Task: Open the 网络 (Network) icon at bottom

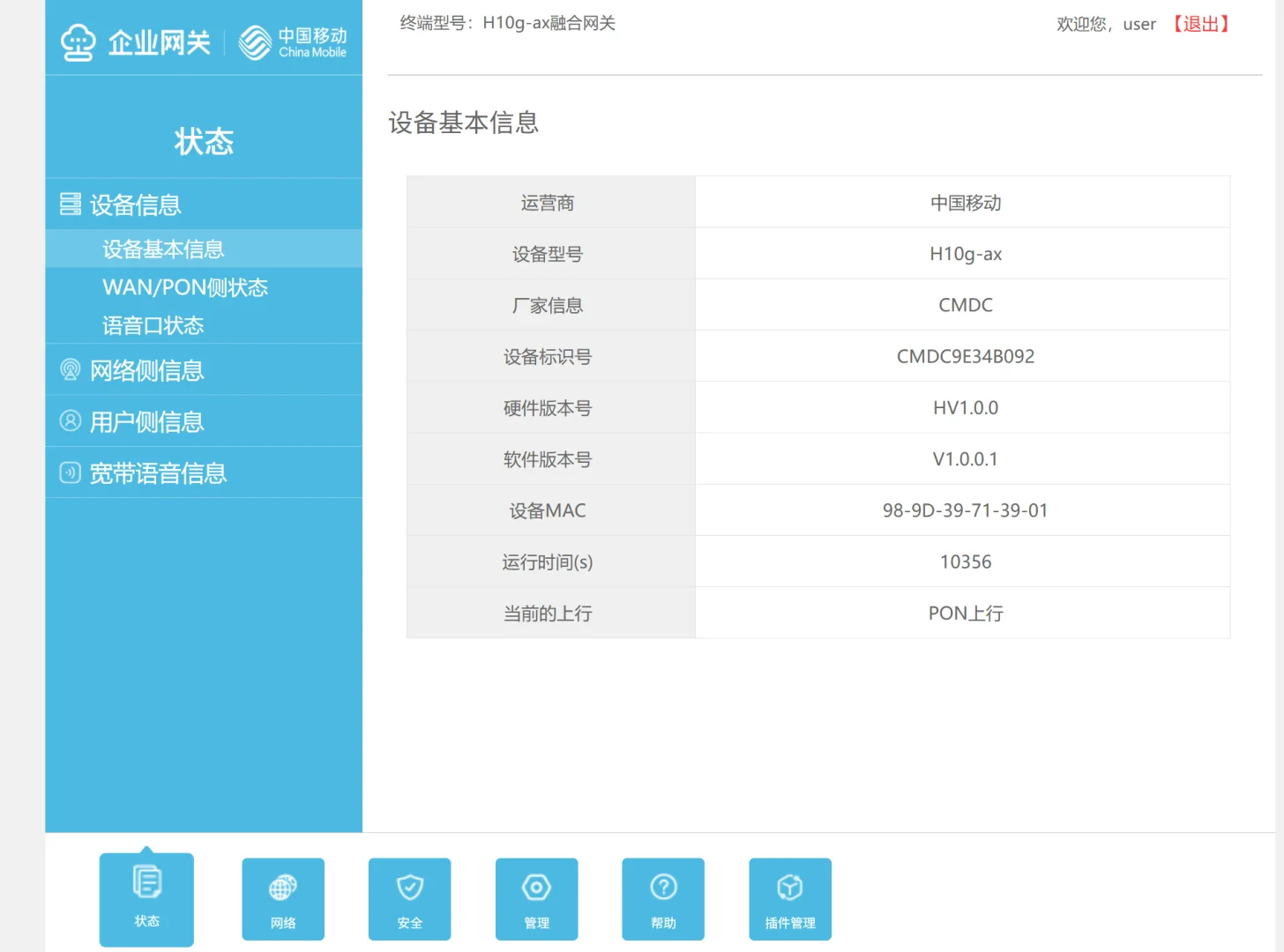Action: (282, 898)
